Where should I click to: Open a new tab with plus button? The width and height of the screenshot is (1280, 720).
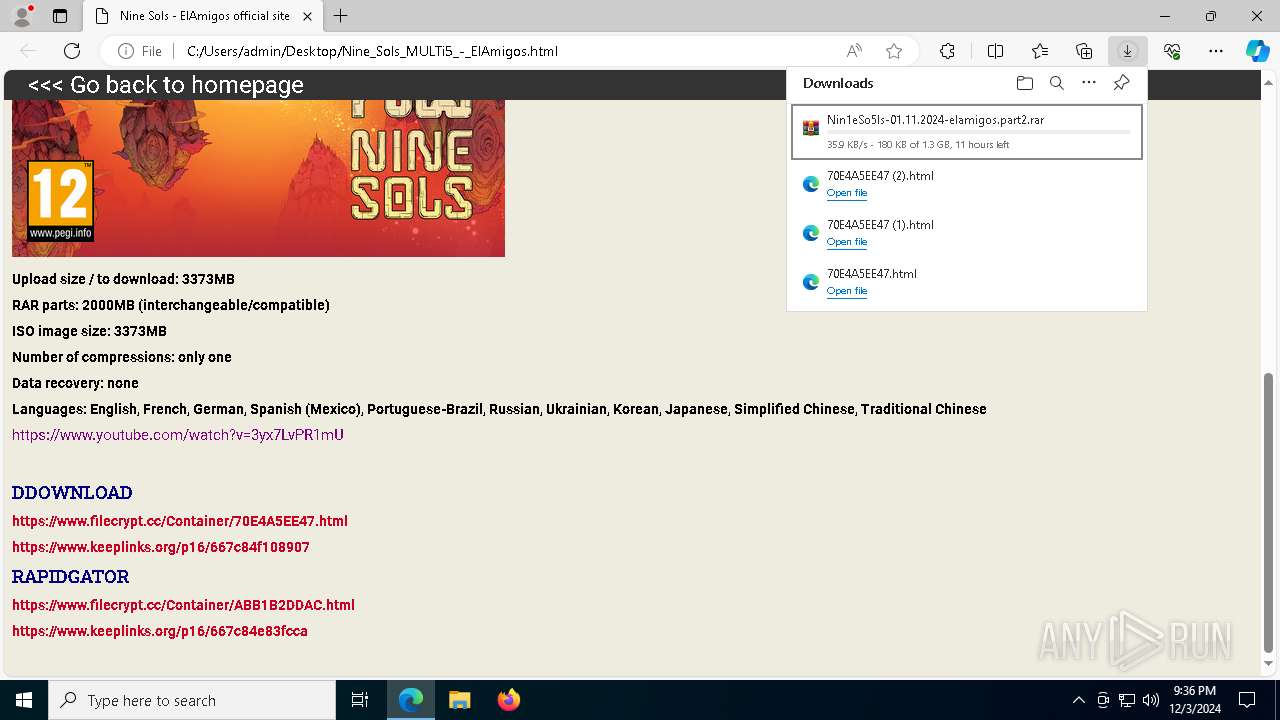point(340,16)
